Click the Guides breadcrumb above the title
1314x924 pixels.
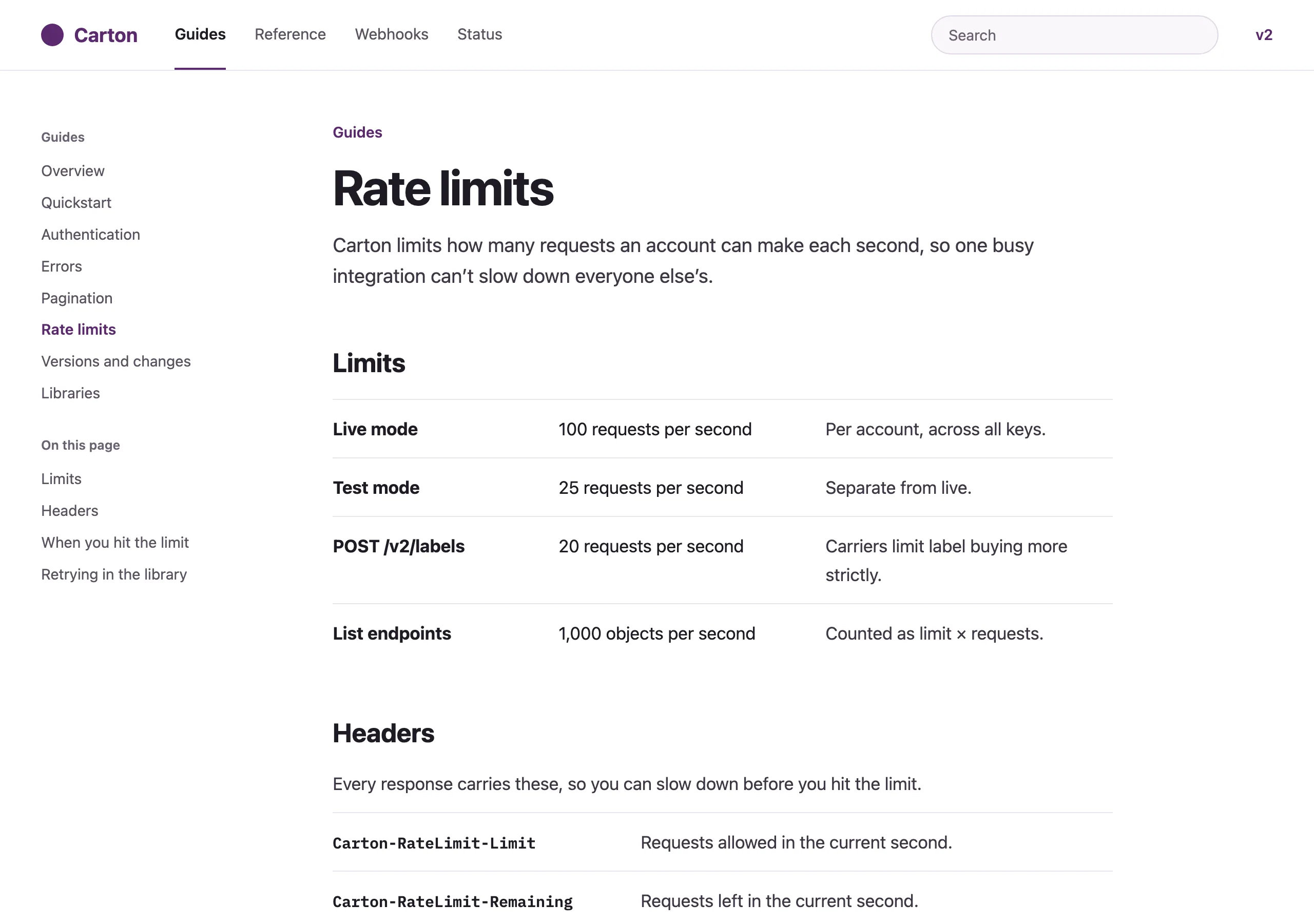click(357, 132)
